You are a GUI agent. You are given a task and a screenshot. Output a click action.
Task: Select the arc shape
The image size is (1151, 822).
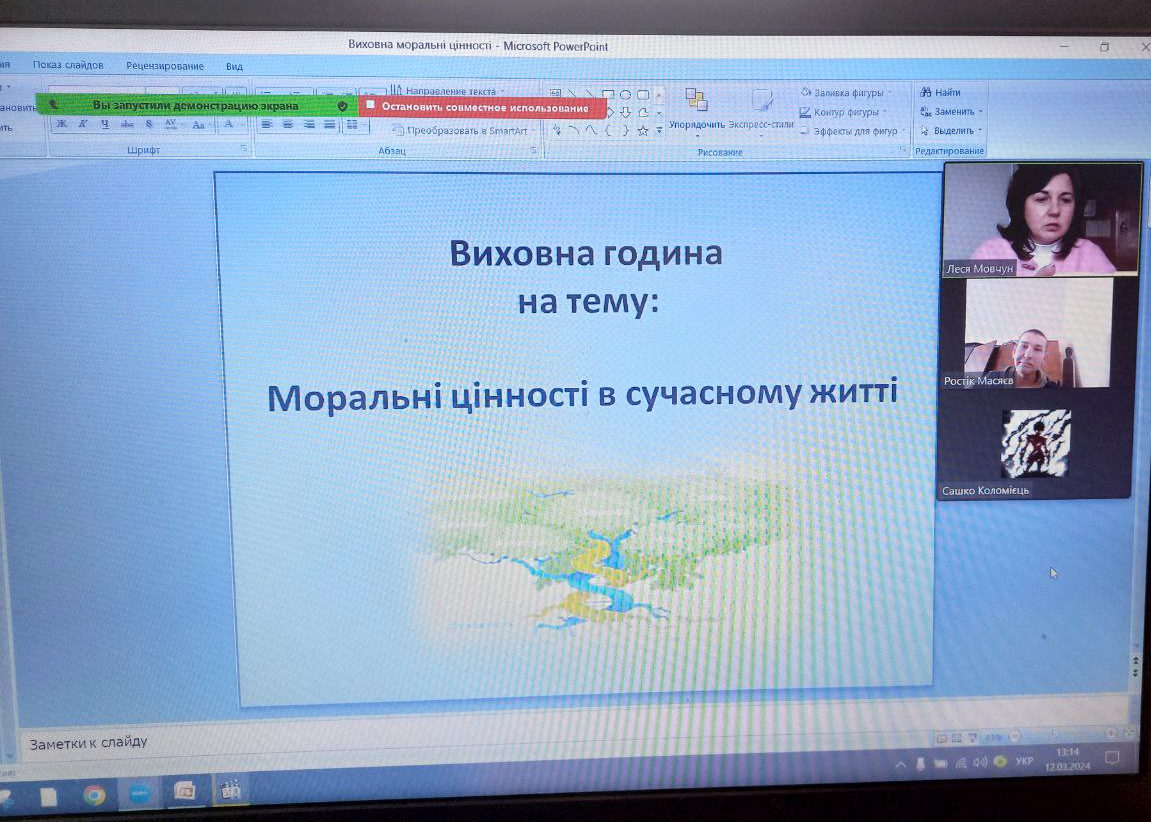pyautogui.click(x=574, y=131)
